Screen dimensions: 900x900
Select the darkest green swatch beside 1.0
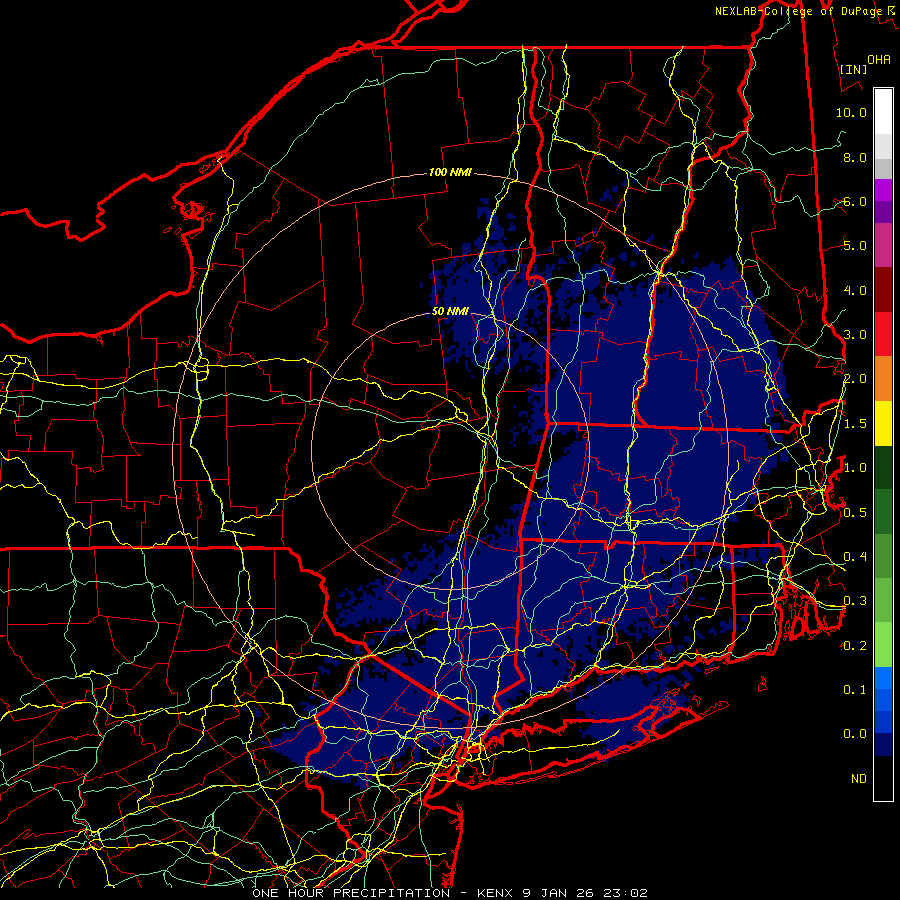coord(883,467)
